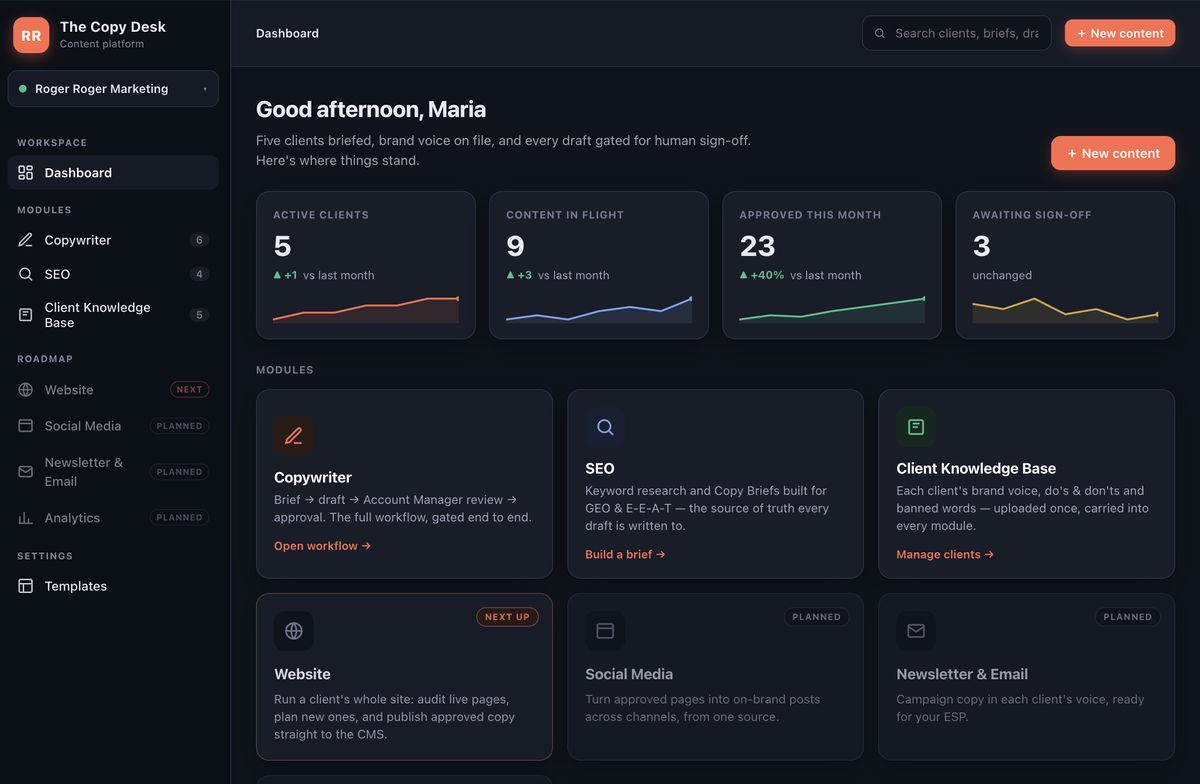Open the Roger Roger Marketing workspace dropdown
The width and height of the screenshot is (1200, 784).
(x=113, y=89)
